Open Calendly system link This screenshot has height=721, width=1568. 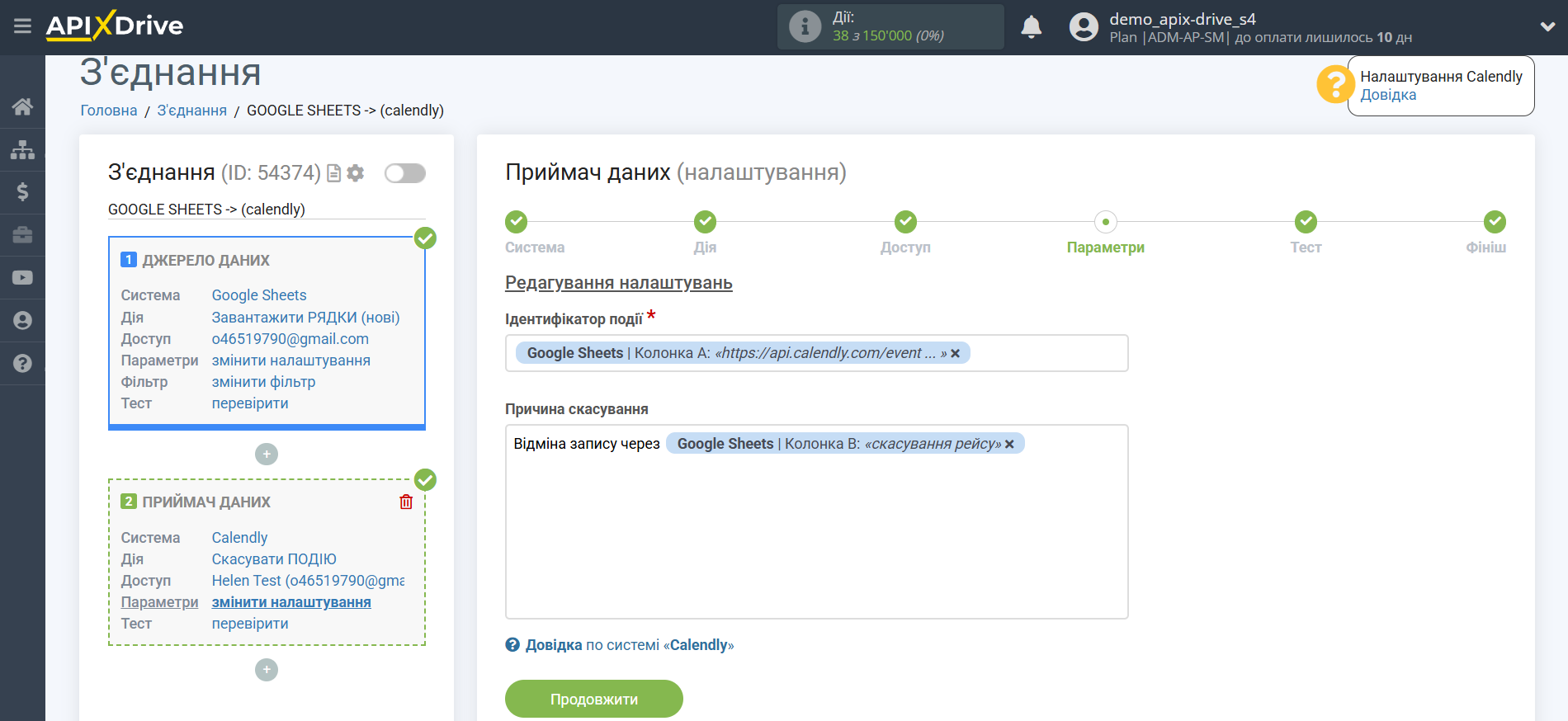tap(239, 538)
